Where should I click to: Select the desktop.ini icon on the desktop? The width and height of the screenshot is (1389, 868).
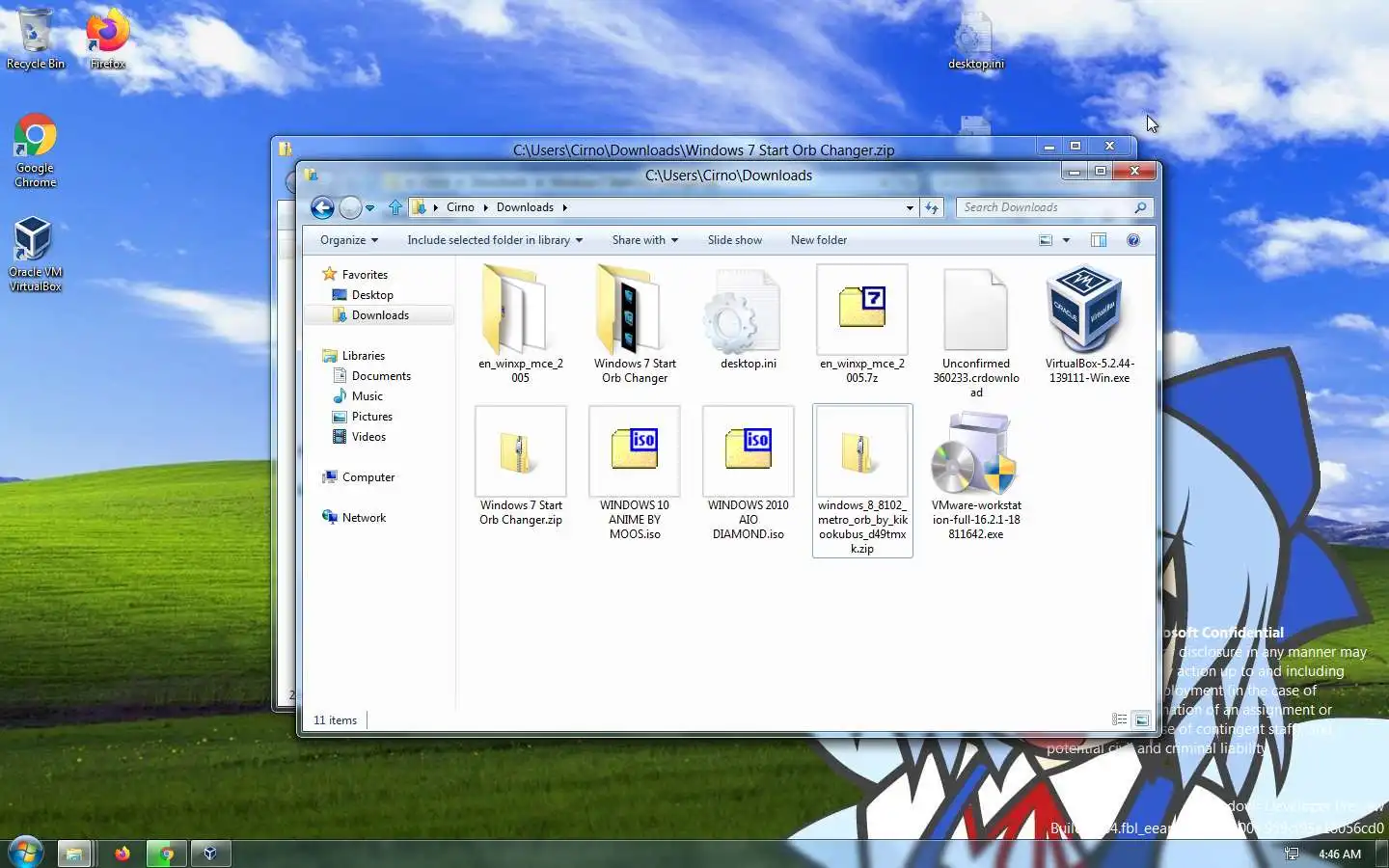(975, 41)
